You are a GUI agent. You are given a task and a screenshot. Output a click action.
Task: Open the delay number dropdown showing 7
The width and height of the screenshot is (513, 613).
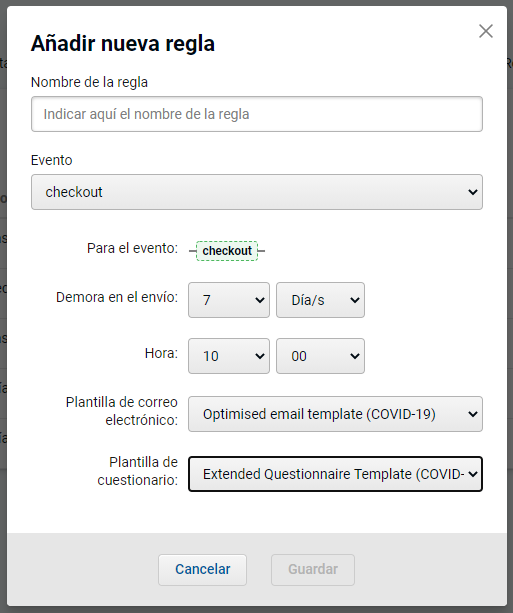click(x=229, y=300)
